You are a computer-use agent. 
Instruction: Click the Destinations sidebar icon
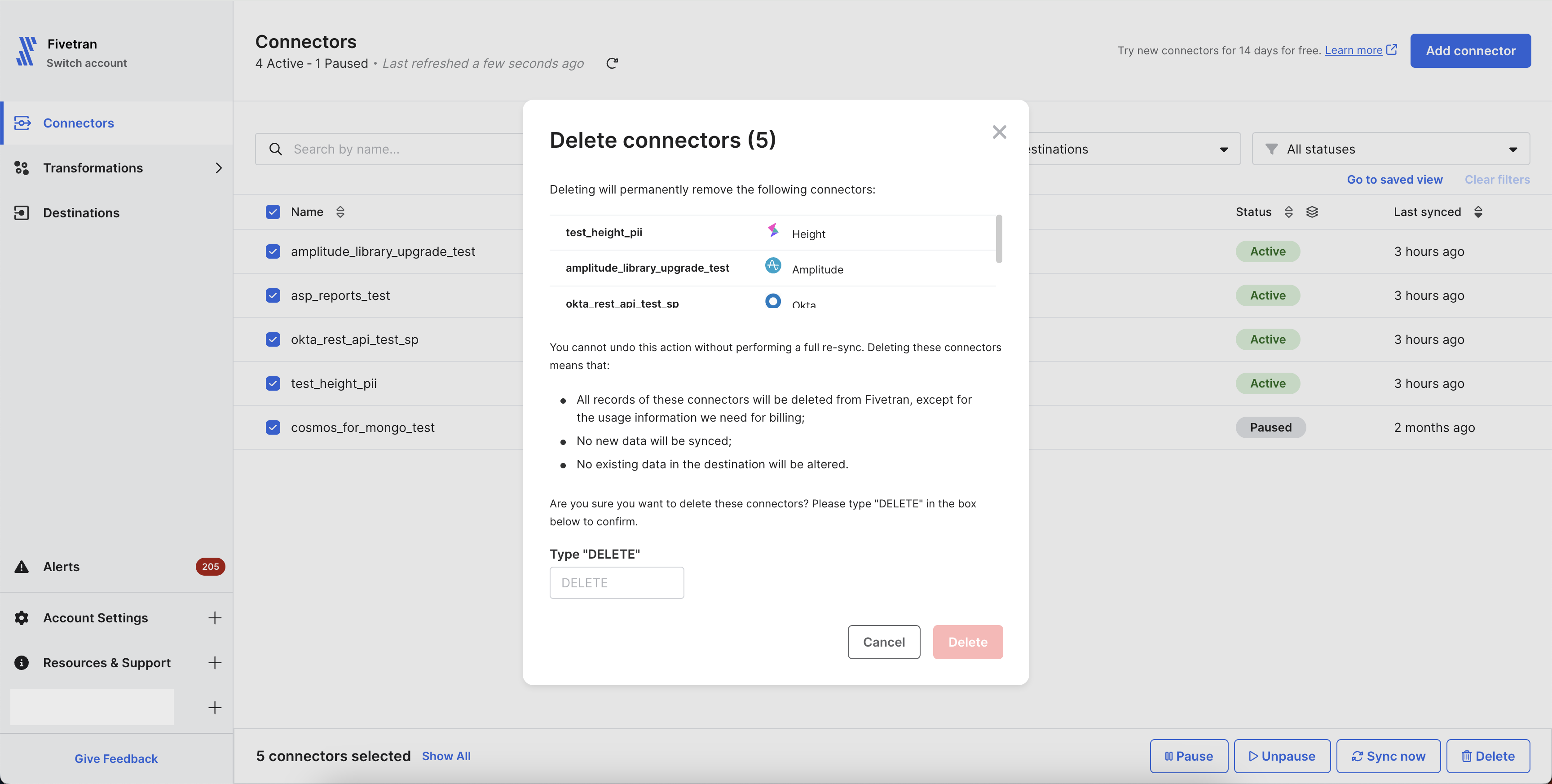click(x=22, y=213)
